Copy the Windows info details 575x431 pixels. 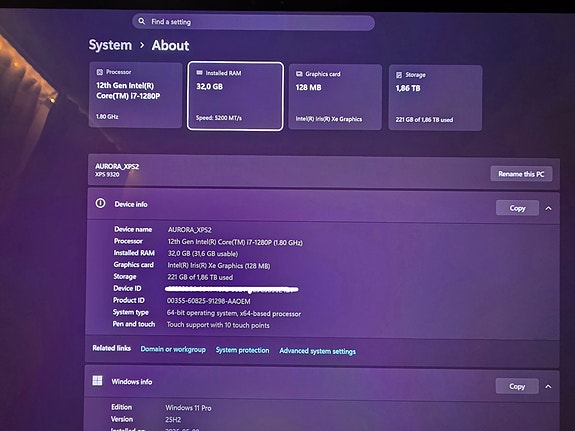coord(517,386)
